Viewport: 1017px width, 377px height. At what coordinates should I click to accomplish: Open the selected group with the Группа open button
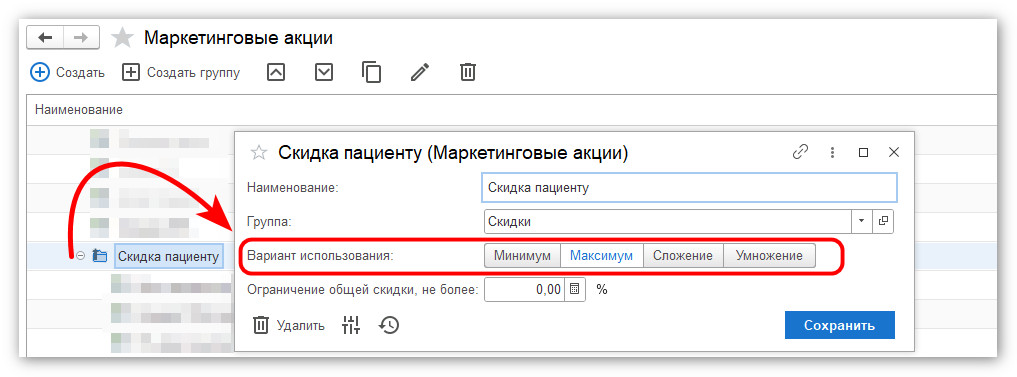pyautogui.click(x=883, y=221)
